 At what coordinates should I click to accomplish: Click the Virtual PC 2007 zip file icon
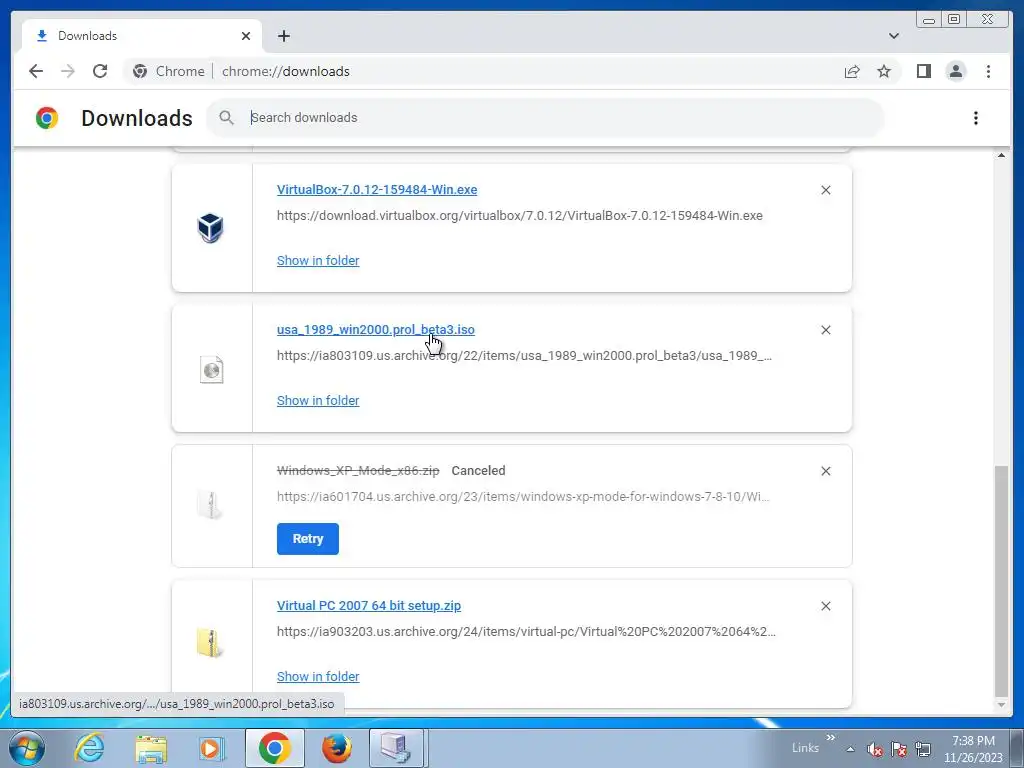(210, 643)
